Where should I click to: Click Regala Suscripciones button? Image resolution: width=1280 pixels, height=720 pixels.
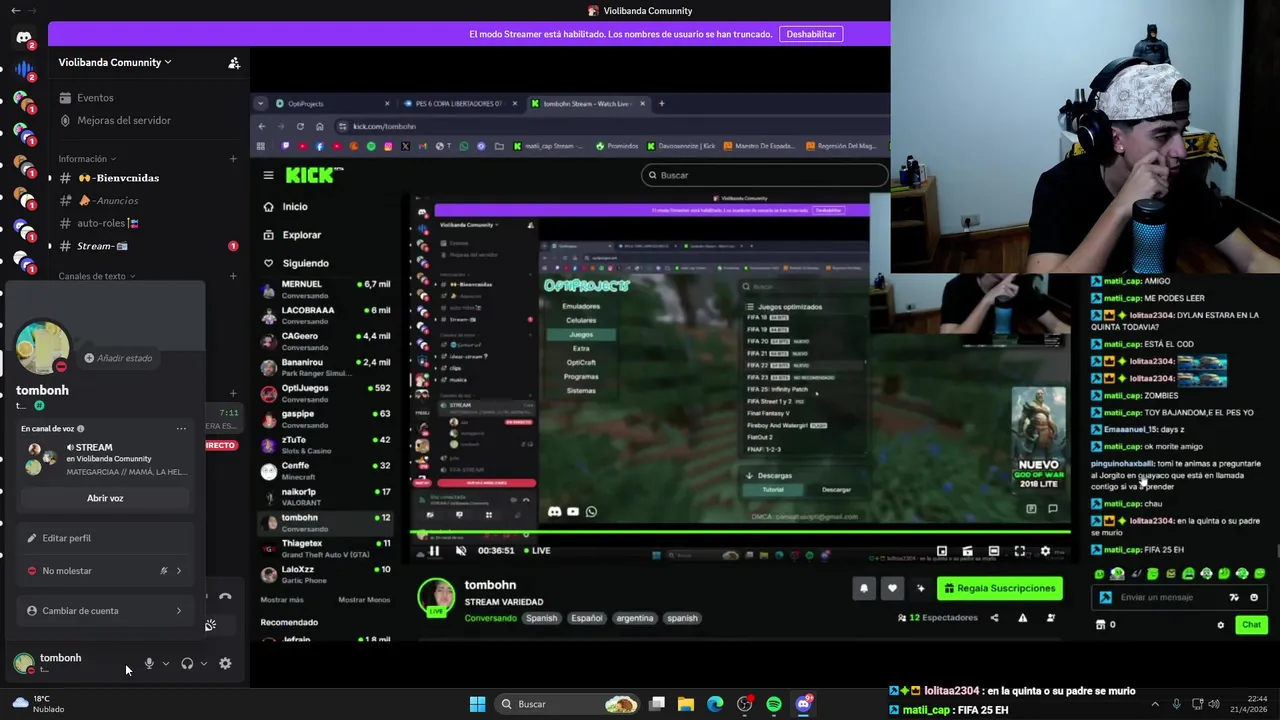(1000, 589)
